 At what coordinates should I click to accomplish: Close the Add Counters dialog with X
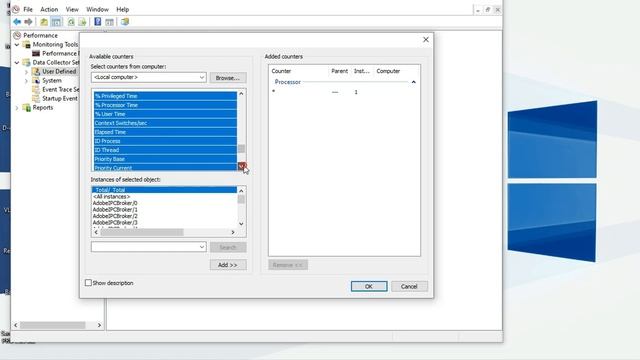[426, 40]
